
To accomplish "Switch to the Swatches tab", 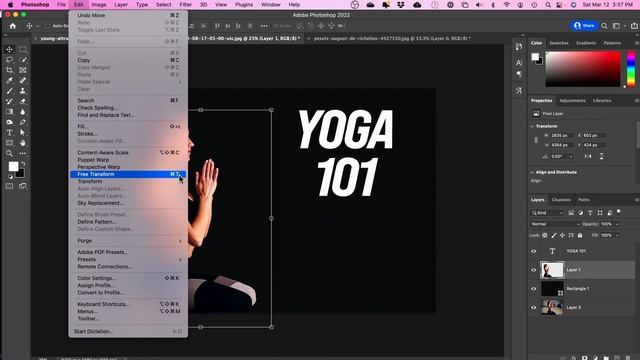I will point(559,43).
